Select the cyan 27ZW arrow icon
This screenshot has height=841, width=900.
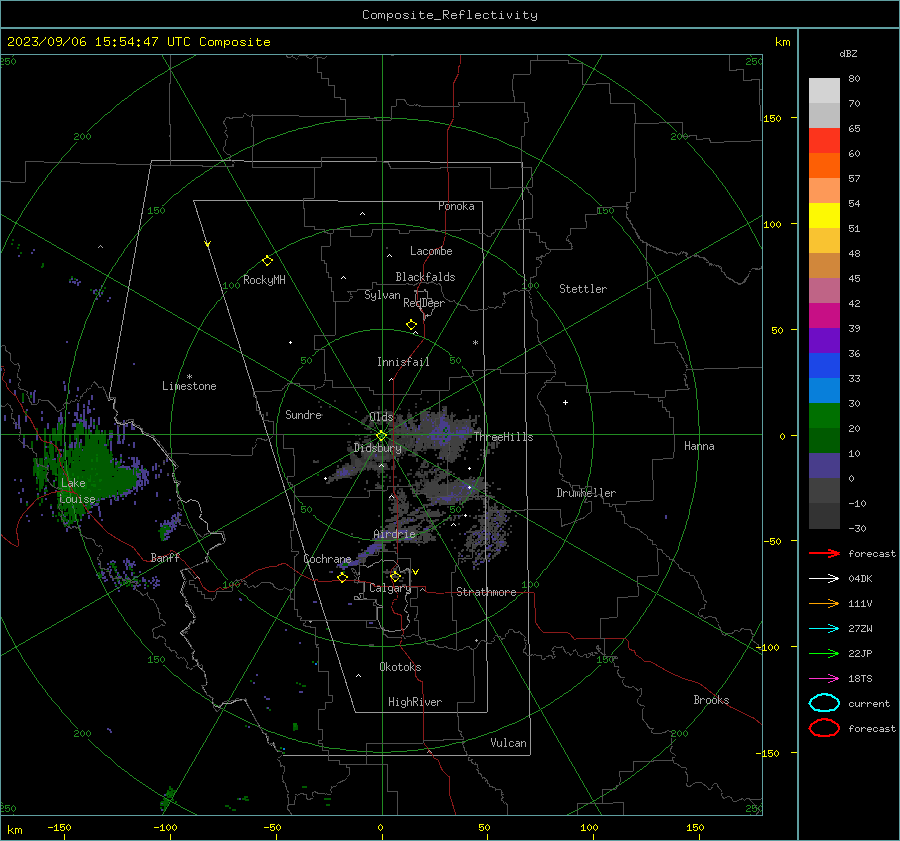click(824, 629)
